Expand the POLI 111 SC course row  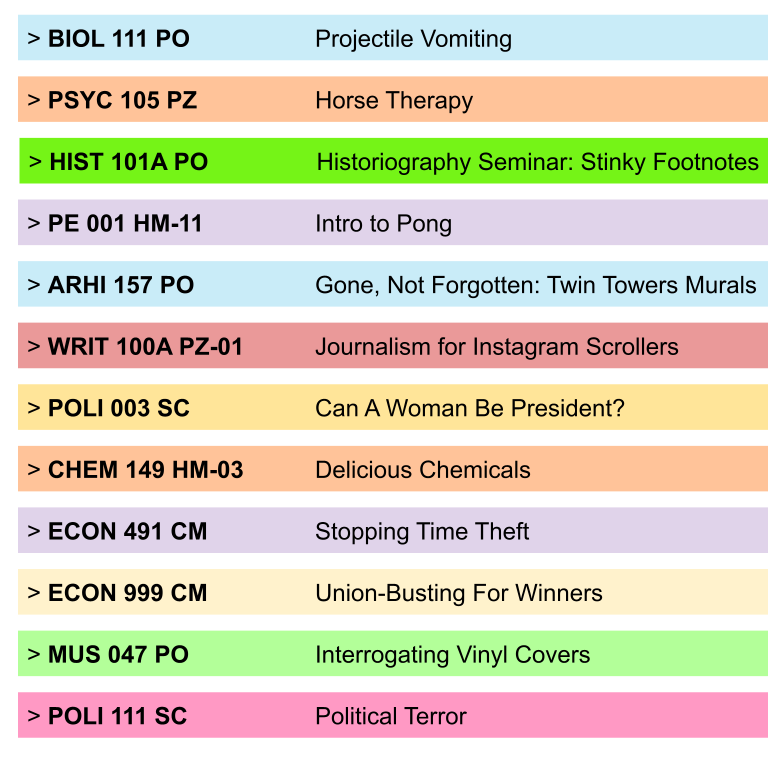pyautogui.click(x=34, y=716)
